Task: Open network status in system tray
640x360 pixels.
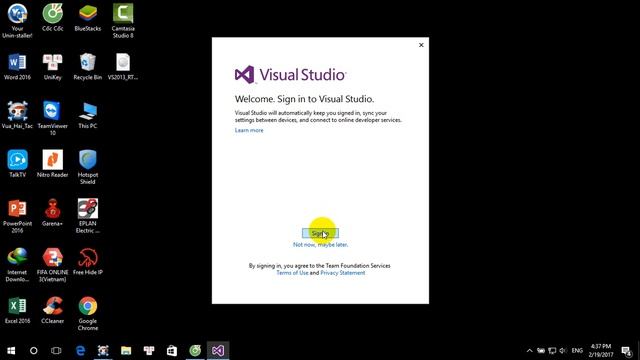Action: (x=552, y=351)
